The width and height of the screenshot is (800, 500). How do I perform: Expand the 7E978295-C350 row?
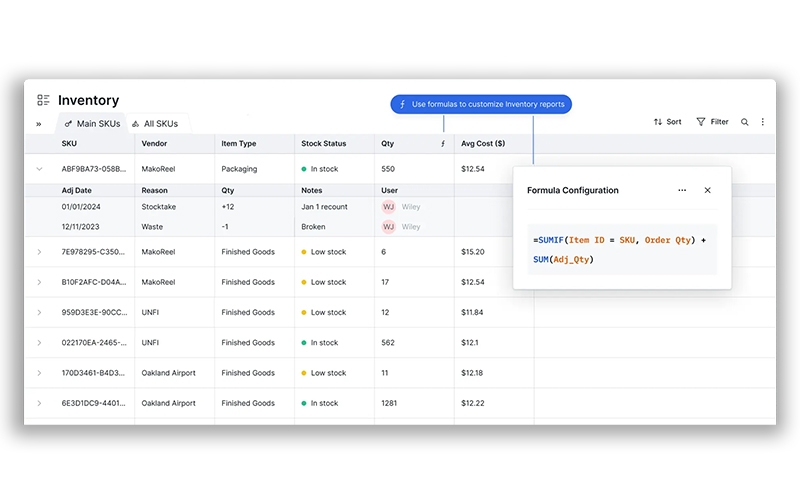click(x=40, y=252)
